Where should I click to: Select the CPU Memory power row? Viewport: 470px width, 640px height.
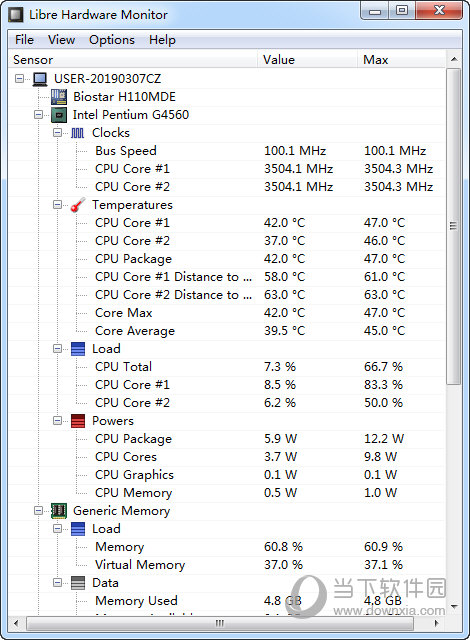point(227,493)
